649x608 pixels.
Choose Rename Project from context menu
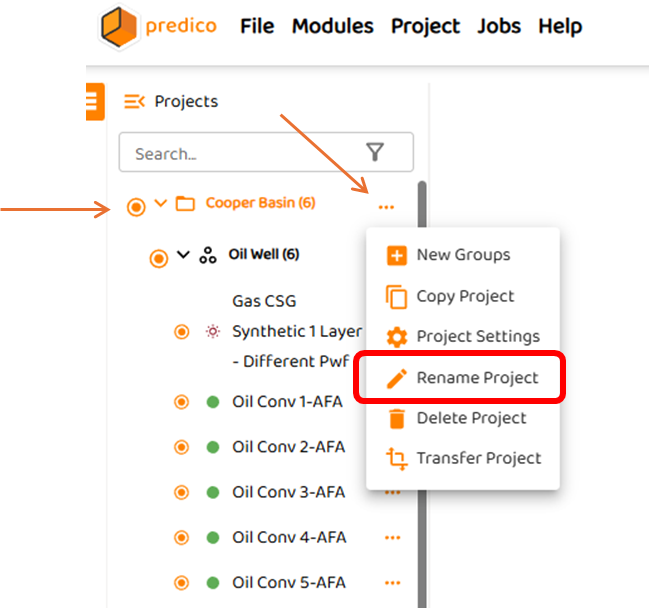pos(477,378)
